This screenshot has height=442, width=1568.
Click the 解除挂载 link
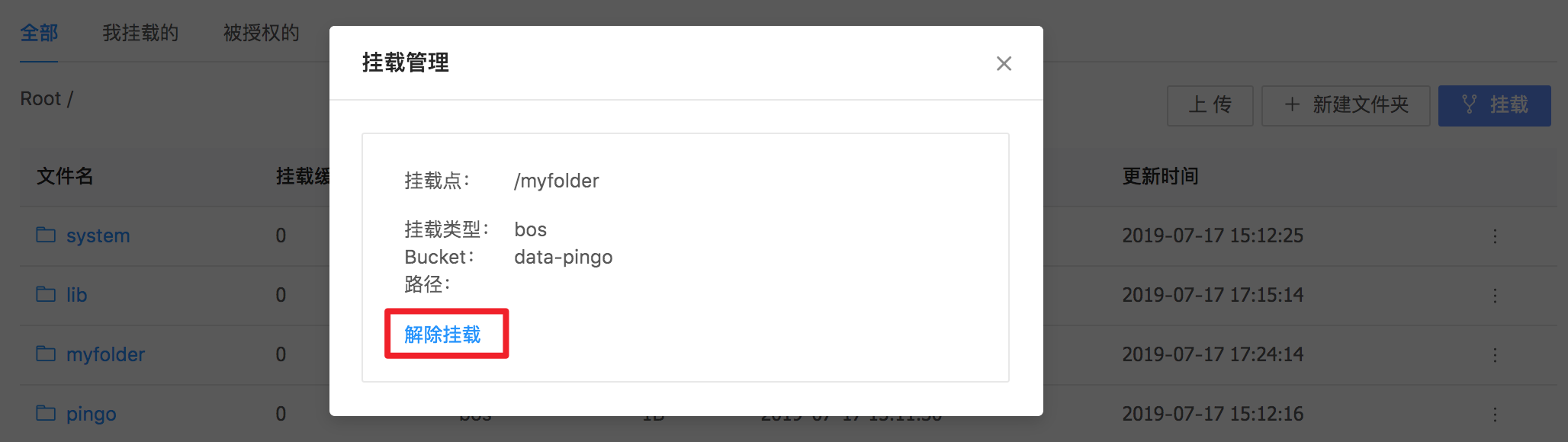point(442,334)
